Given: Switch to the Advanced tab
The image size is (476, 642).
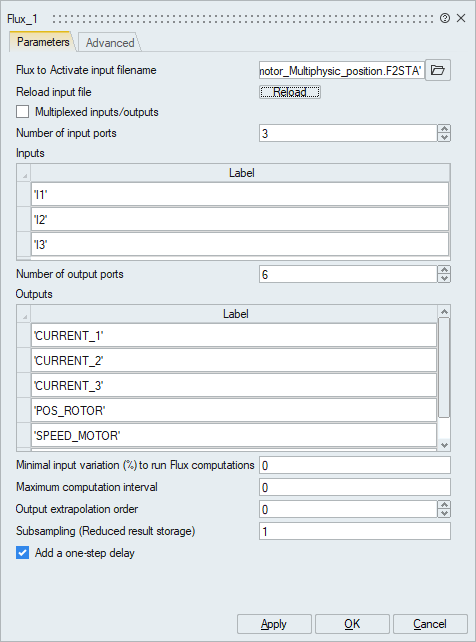Looking at the screenshot, I should point(110,43).
